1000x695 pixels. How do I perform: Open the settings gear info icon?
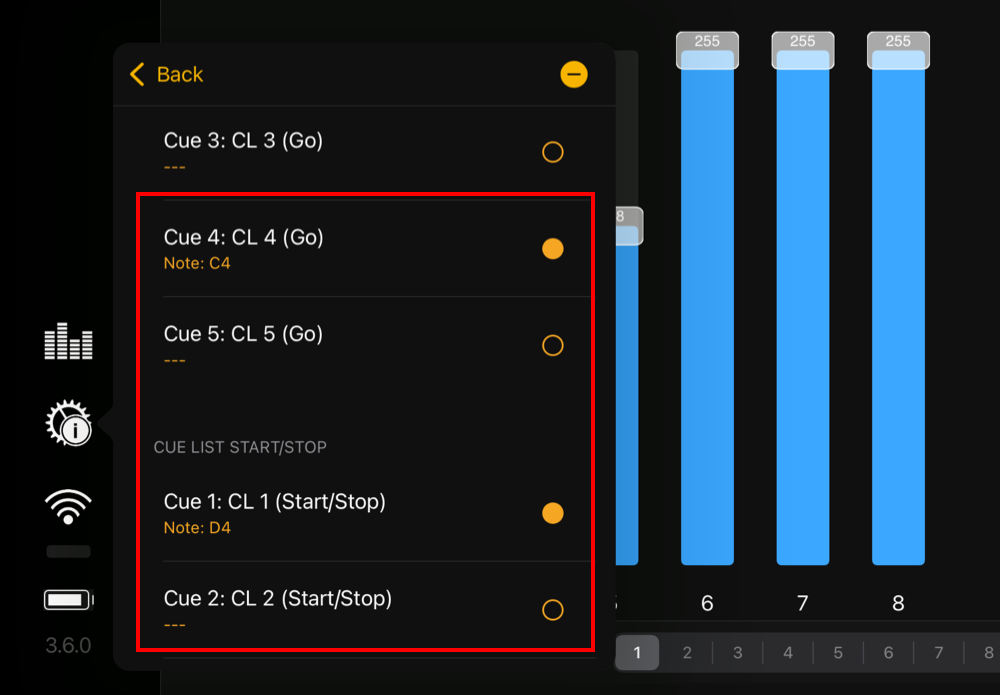point(68,423)
